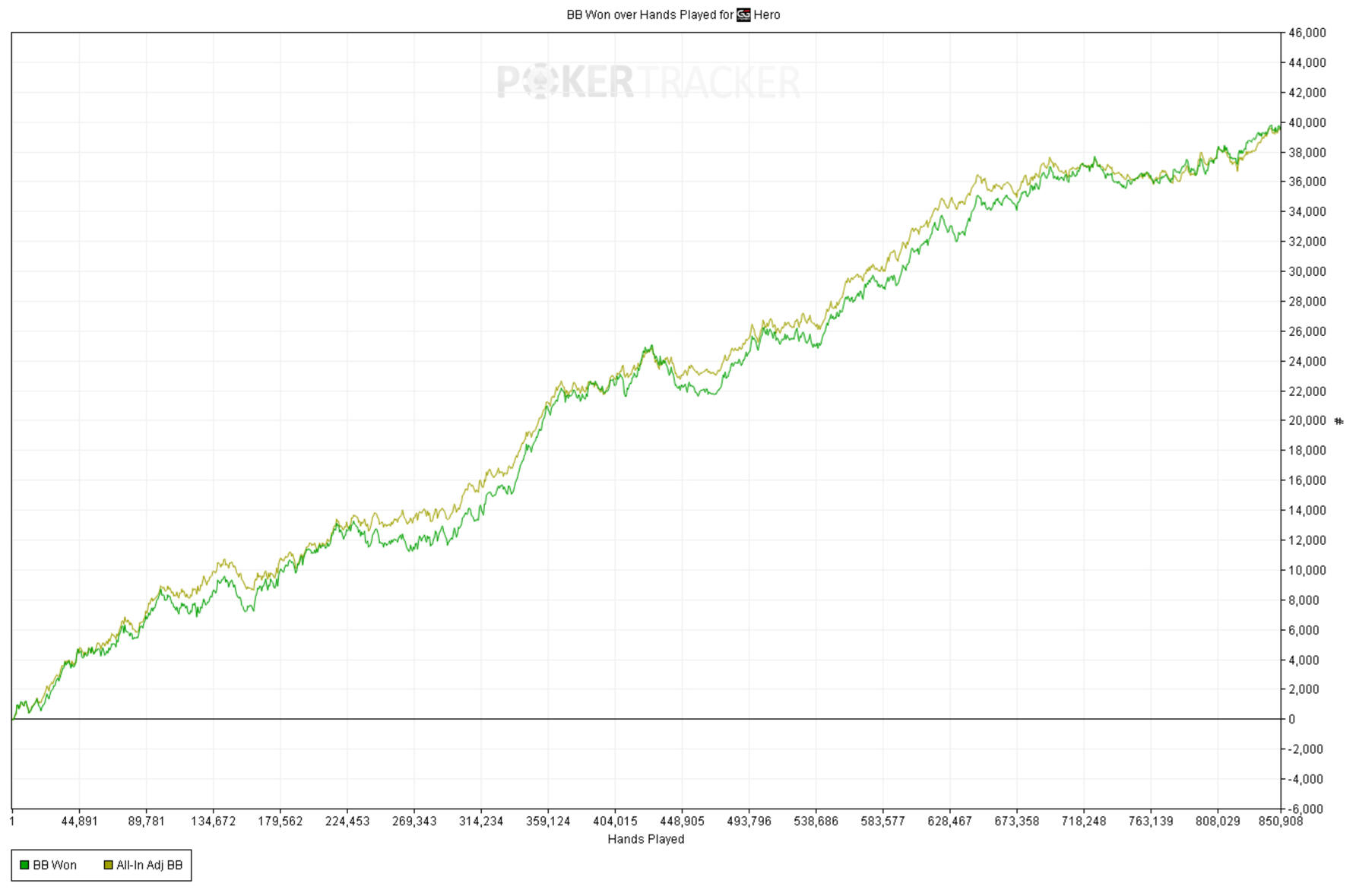The width and height of the screenshot is (1356, 896).
Task: Click the site icon next to Hero
Action: point(743,14)
